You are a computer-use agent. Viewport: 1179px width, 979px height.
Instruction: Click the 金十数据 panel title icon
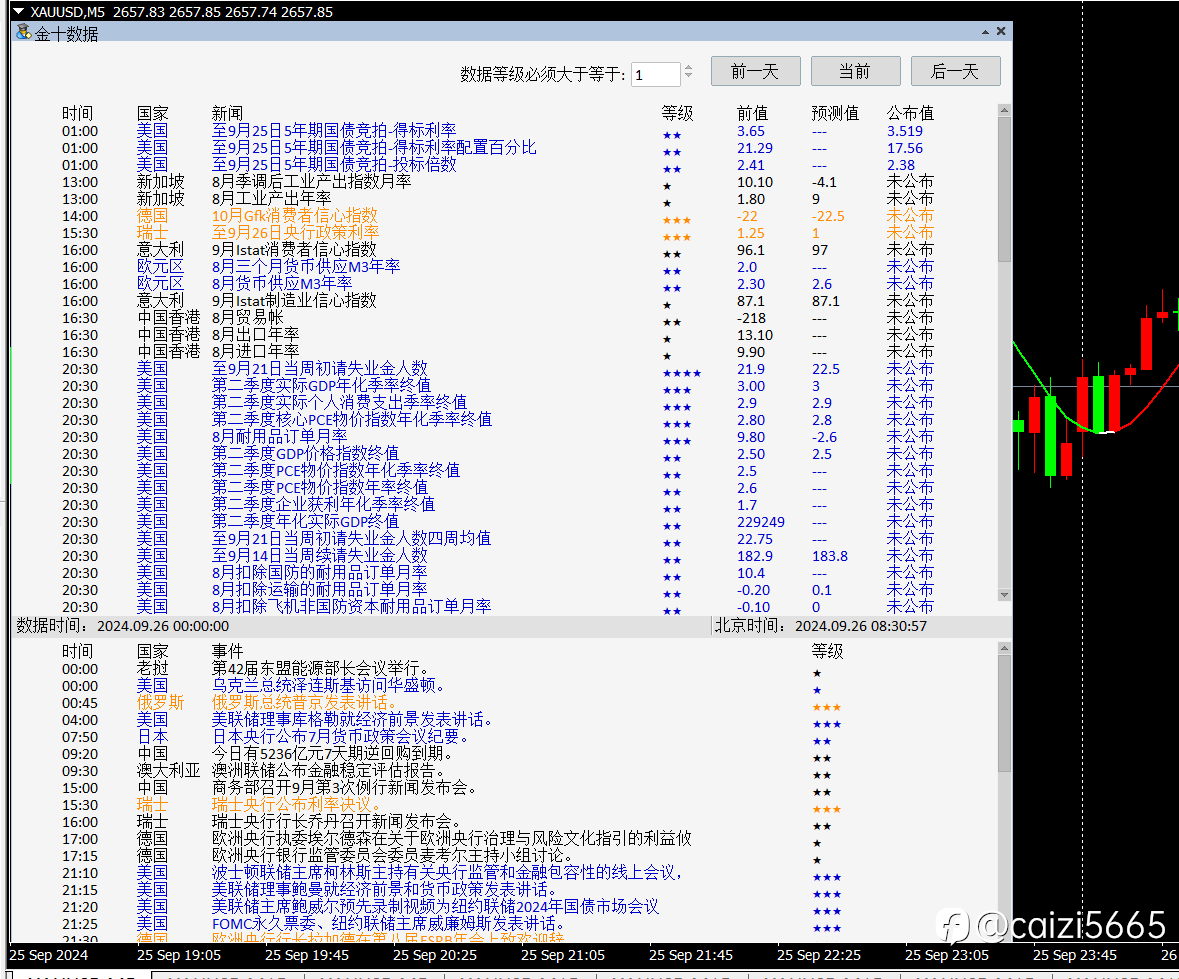click(23, 32)
